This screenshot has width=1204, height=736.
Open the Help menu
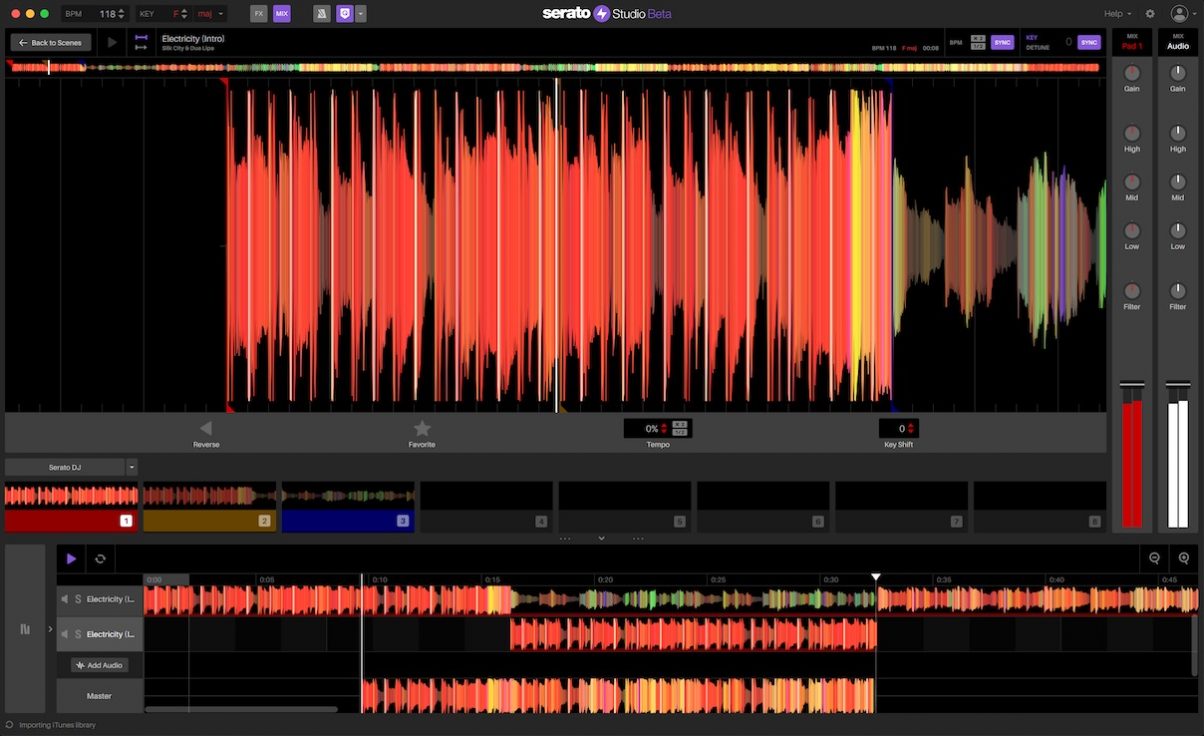pyautogui.click(x=1117, y=14)
